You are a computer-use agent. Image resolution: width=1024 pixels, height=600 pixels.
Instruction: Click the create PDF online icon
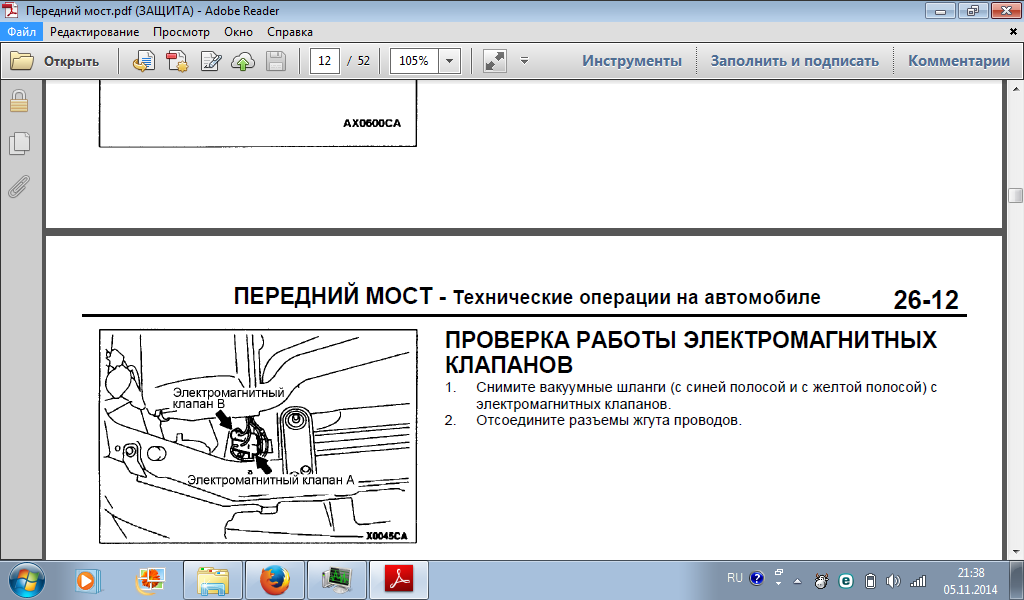click(x=177, y=61)
